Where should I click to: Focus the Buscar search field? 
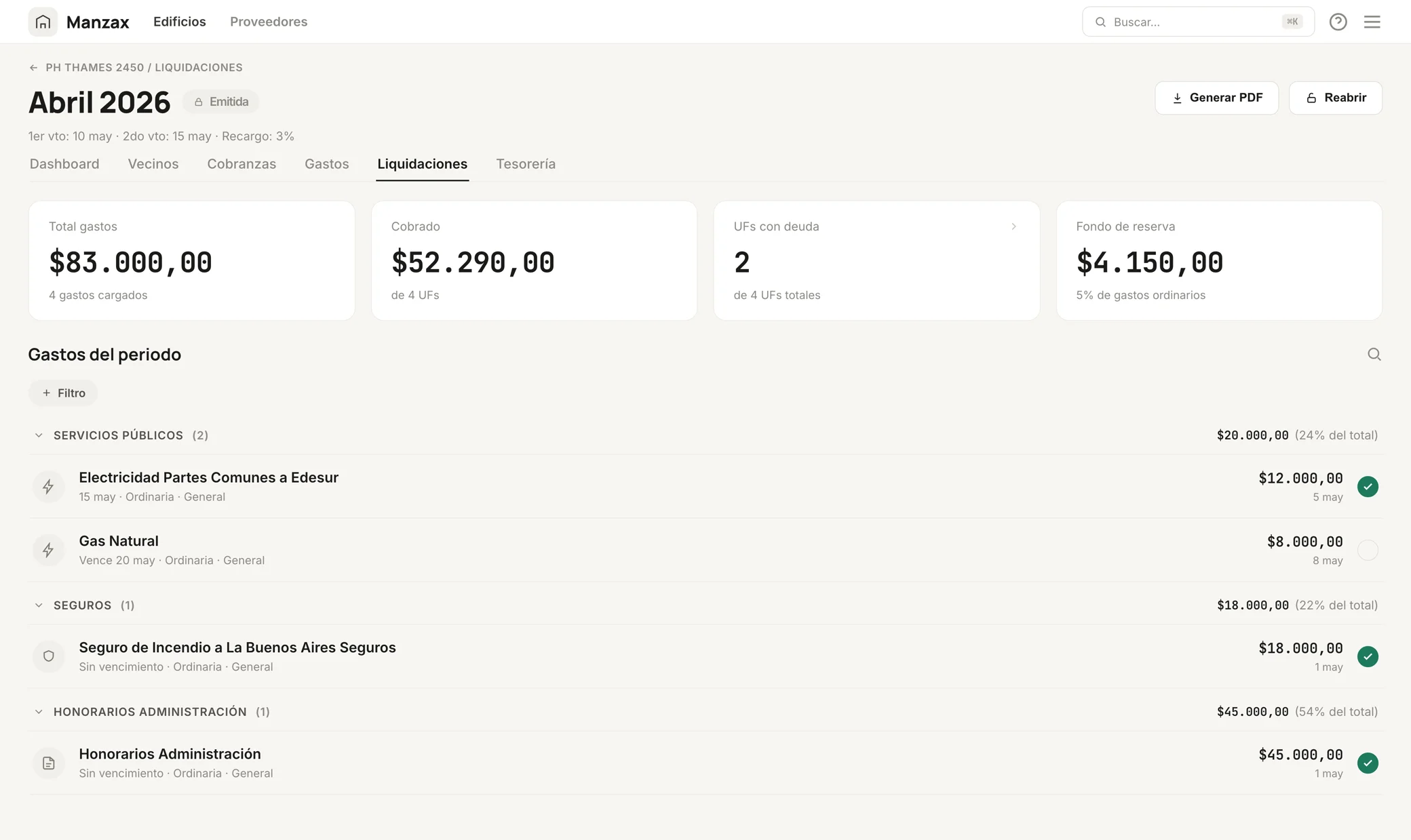click(x=1198, y=22)
